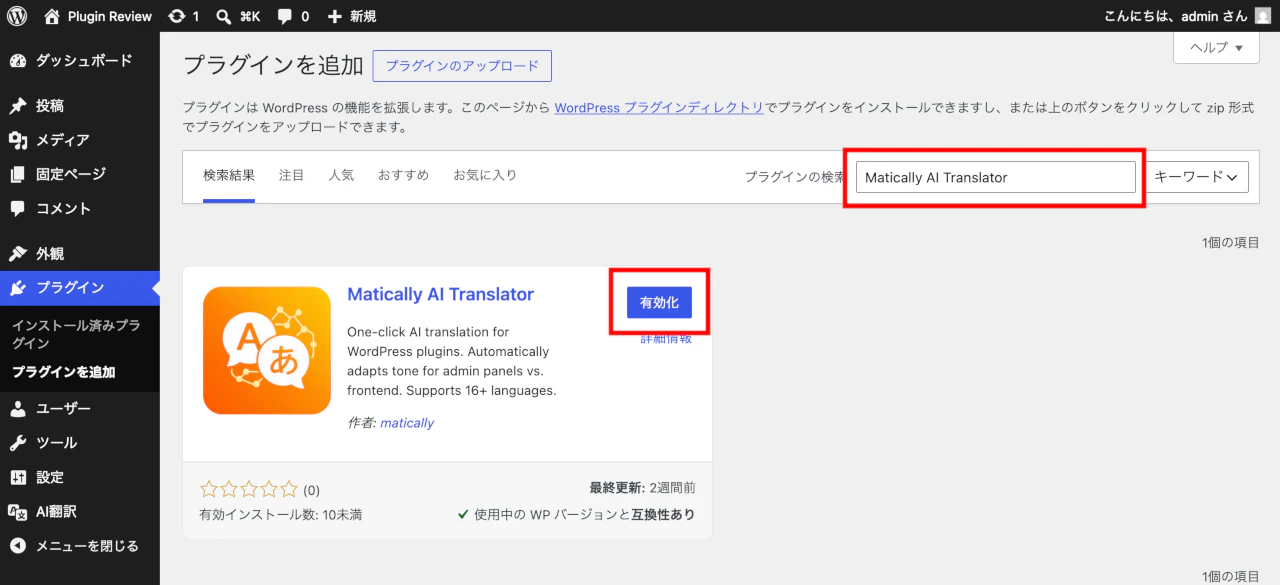Viewport: 1280px width, 585px height.
Task: Switch to the おすすめ tab
Action: tap(403, 176)
